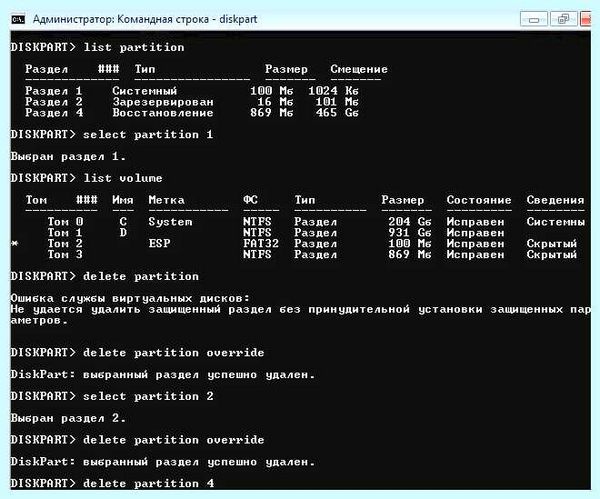Click the '931 Gб' size value
The height and width of the screenshot is (499, 600).
[x=410, y=233]
